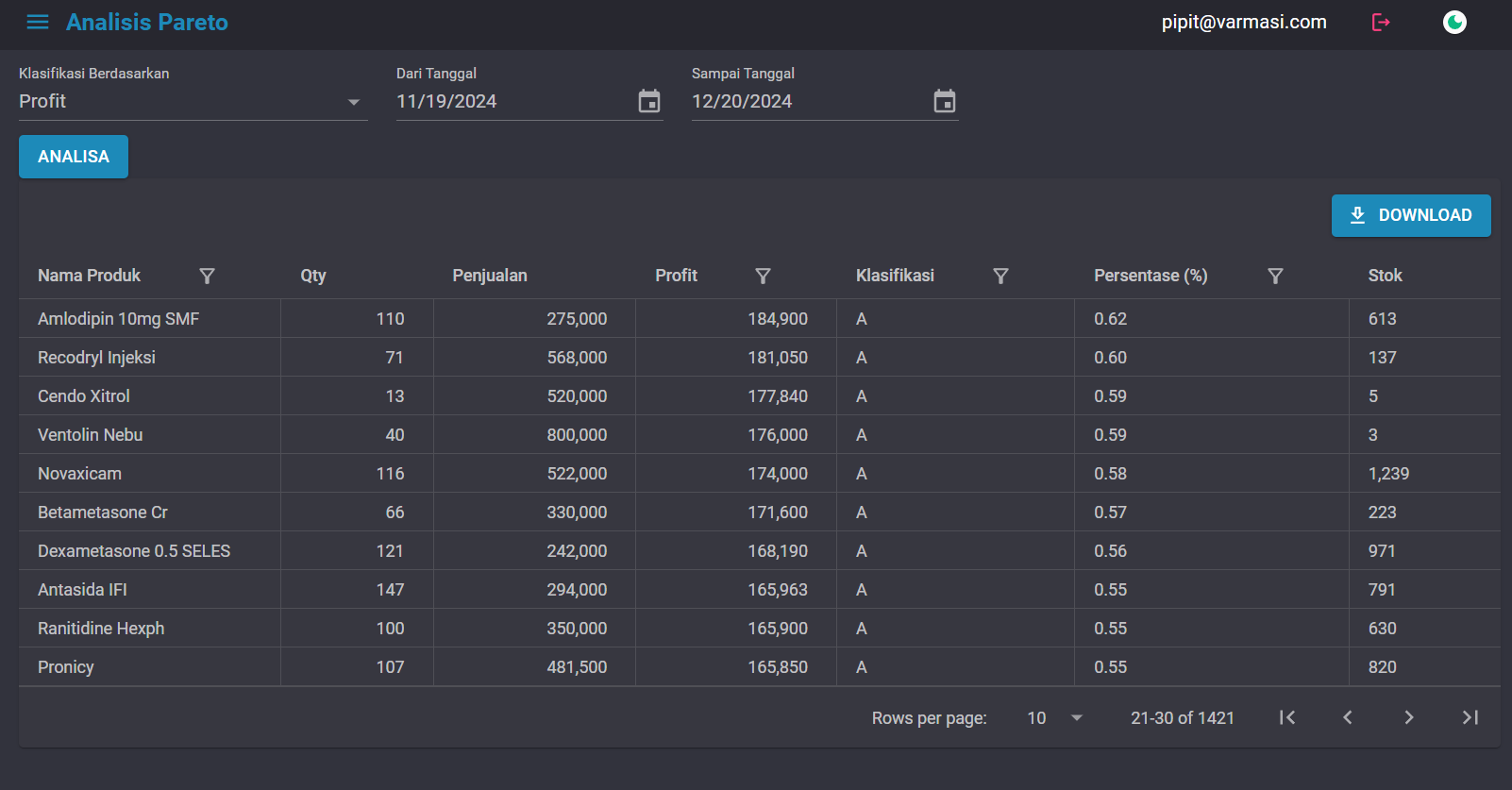The width and height of the screenshot is (1512, 790).
Task: Click the 184,900 profit value
Action: (x=778, y=319)
